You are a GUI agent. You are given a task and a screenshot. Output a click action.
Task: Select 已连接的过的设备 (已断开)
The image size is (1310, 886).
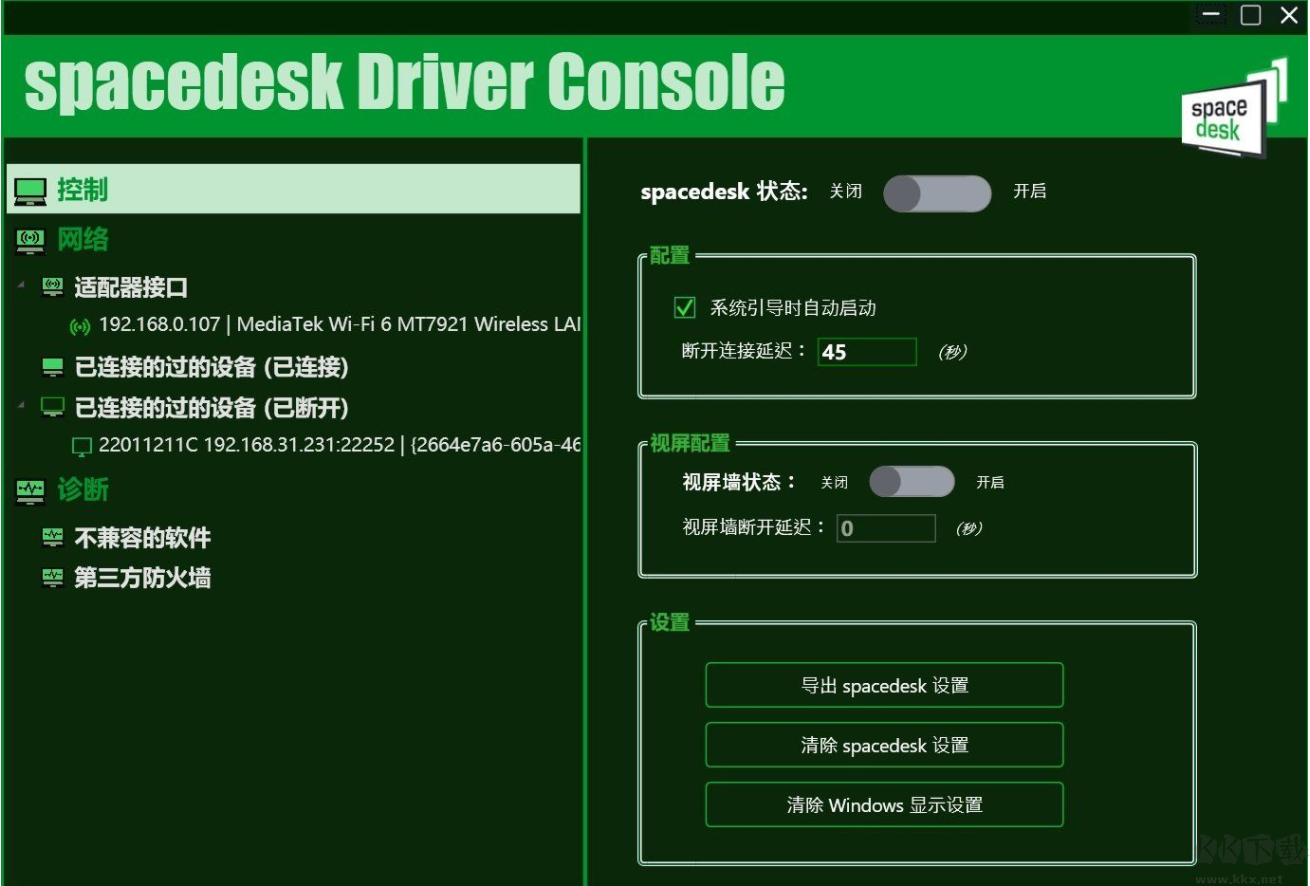point(212,408)
